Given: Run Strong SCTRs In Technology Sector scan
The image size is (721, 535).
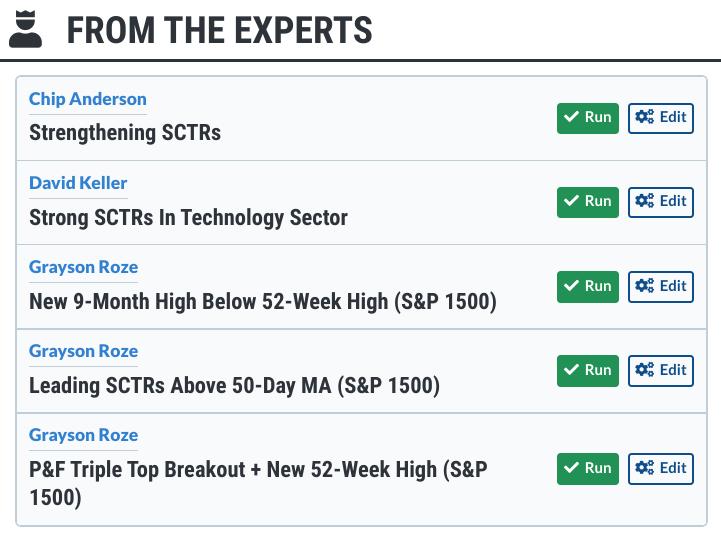Looking at the screenshot, I should click(588, 202).
